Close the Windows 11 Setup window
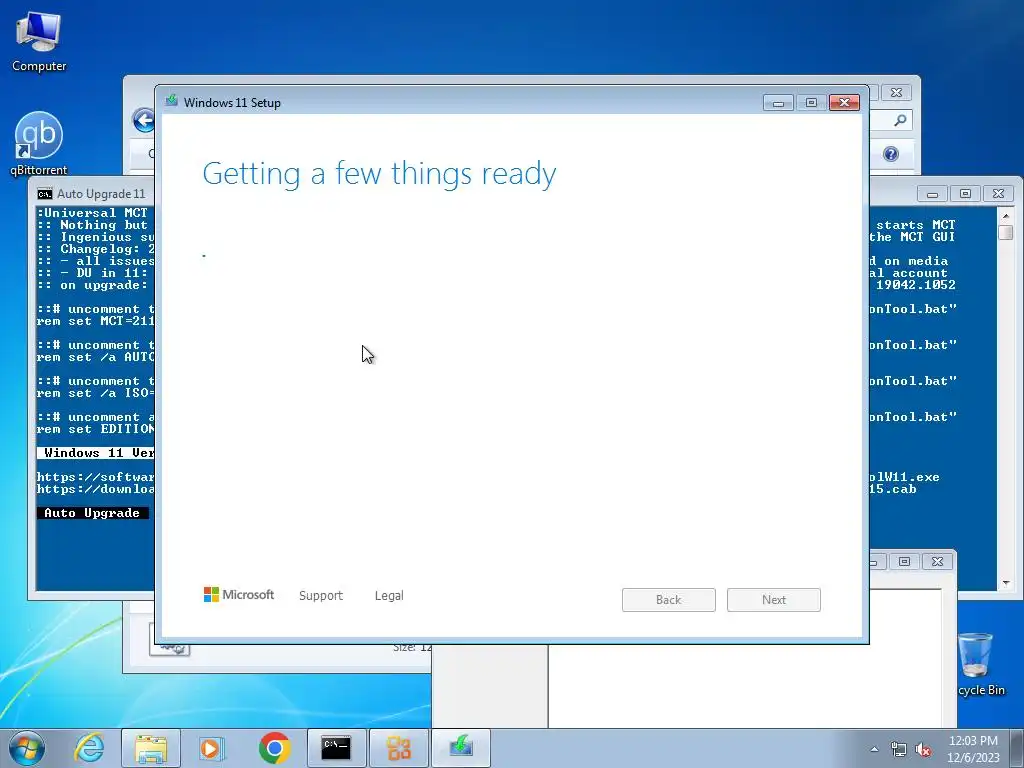The width and height of the screenshot is (1024, 768). (x=844, y=103)
